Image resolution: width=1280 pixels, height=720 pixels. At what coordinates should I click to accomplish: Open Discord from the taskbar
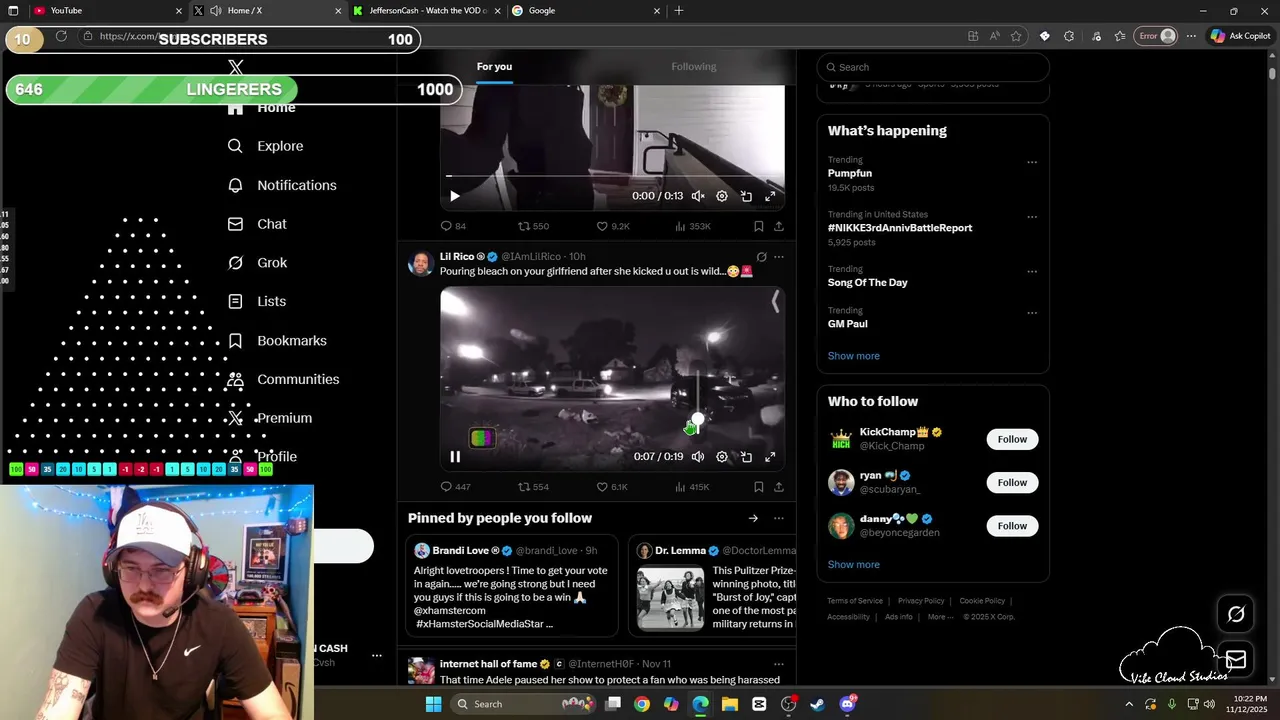(847, 704)
